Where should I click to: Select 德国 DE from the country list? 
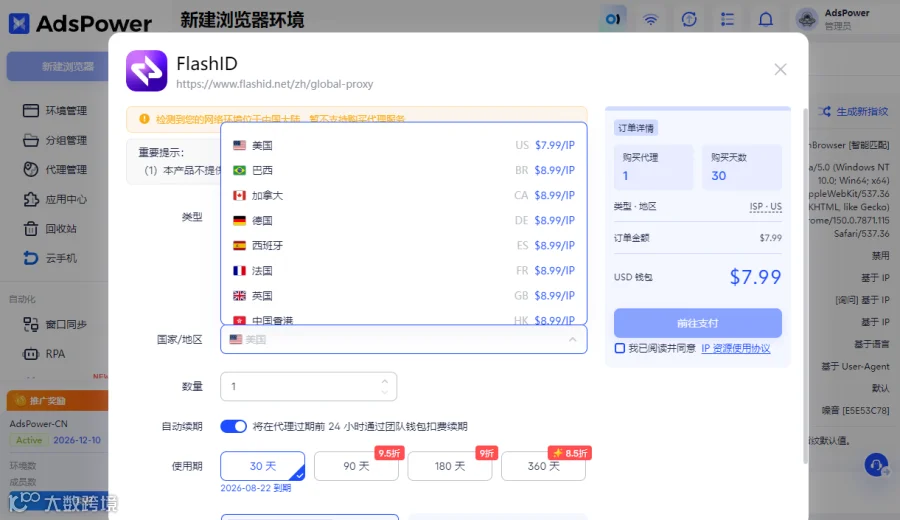404,220
